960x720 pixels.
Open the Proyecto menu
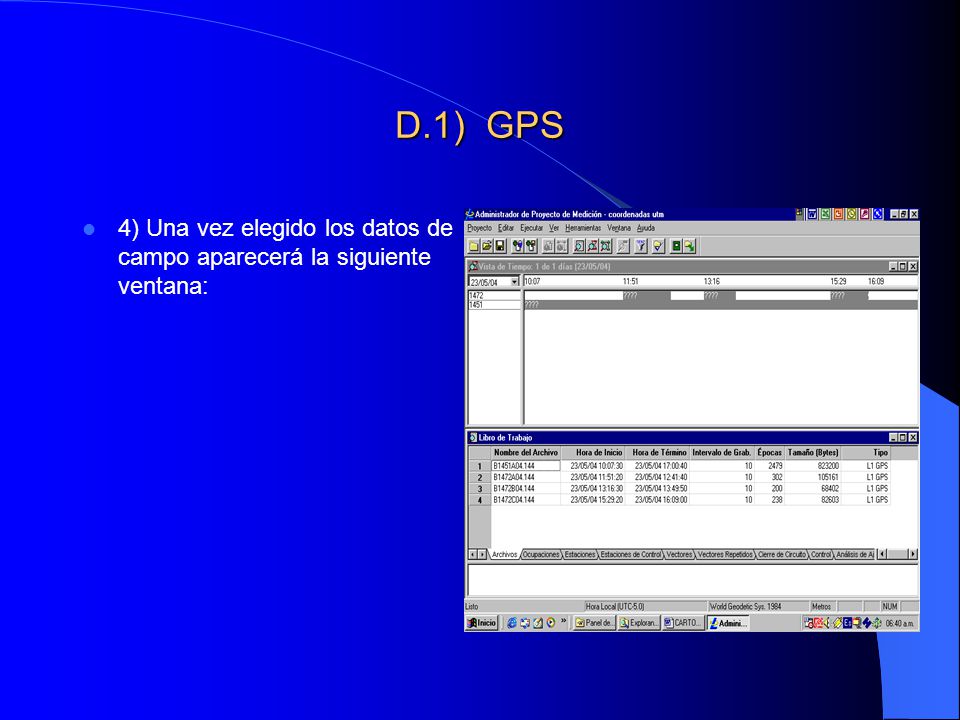pos(479,228)
